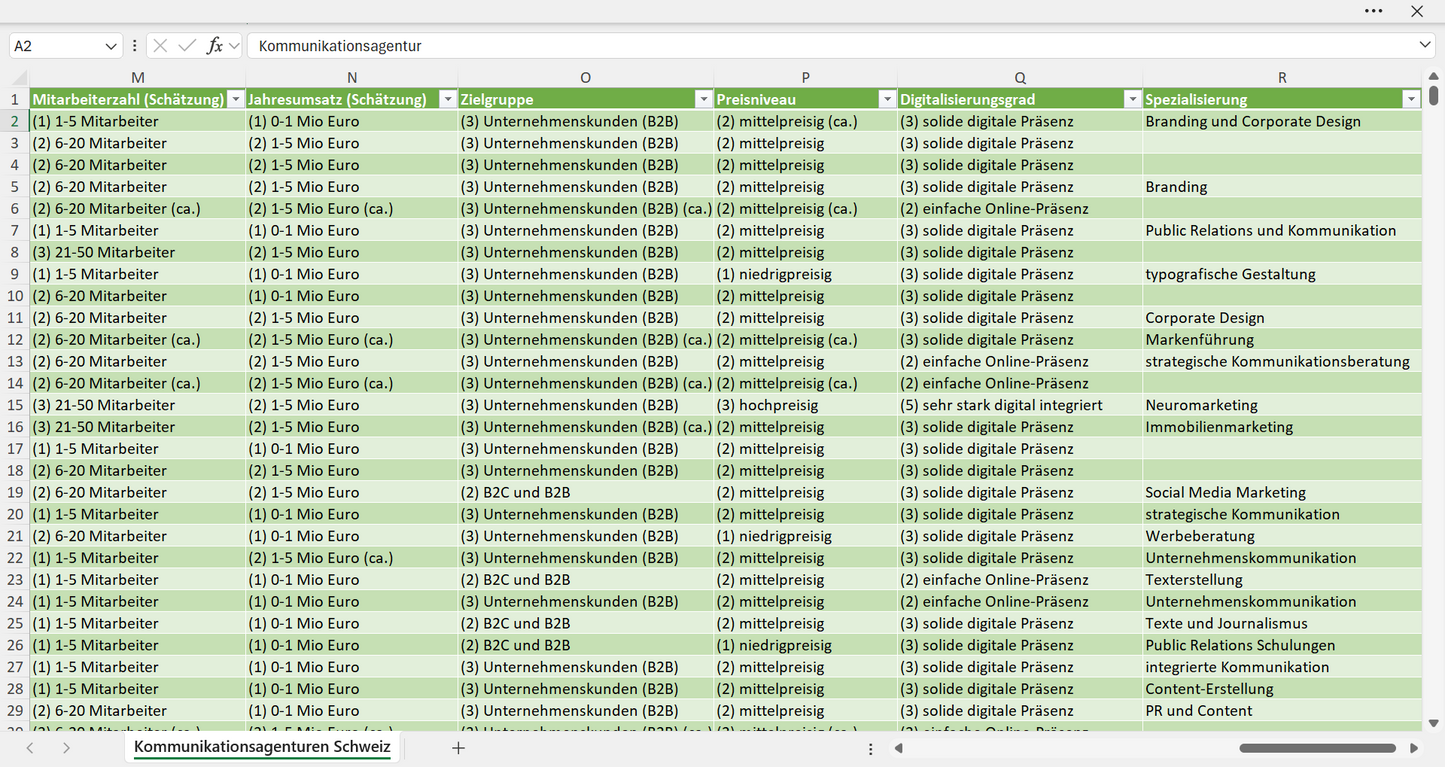Screen dimensions: 1445x767
Task: Open the three-dots more options menu
Action: pyautogui.click(x=1373, y=11)
